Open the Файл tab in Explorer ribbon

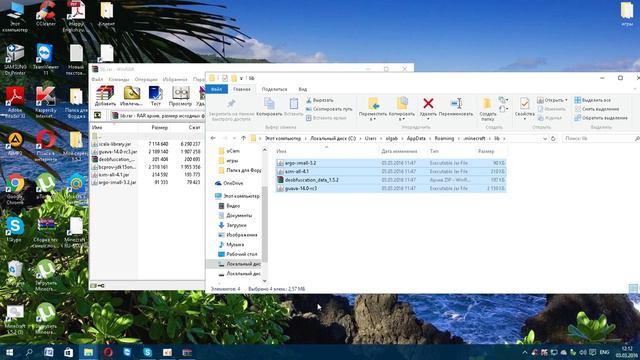(x=216, y=89)
